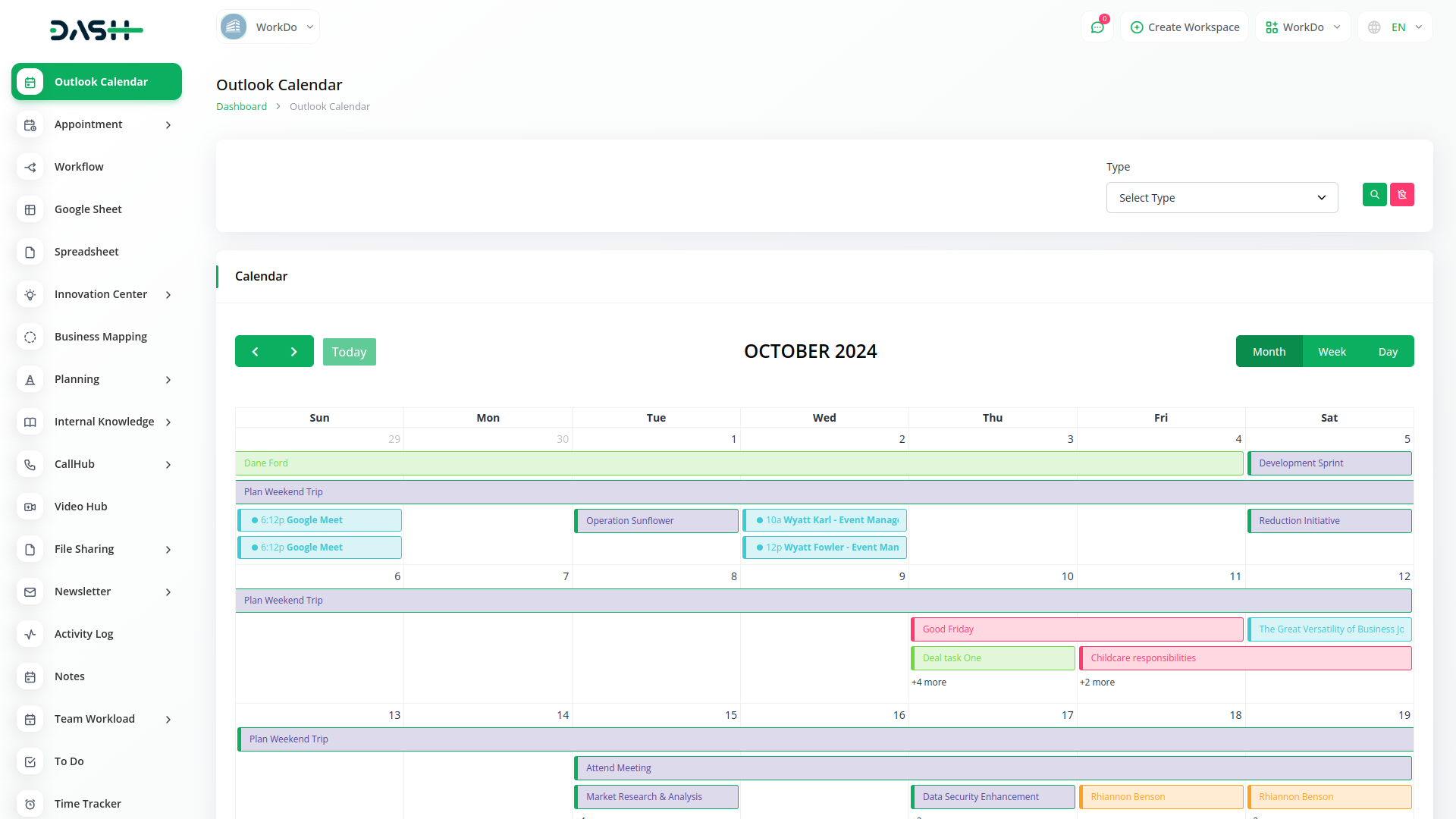Open the Good Friday calendar event
This screenshot has height=819, width=1456.
point(1076,629)
